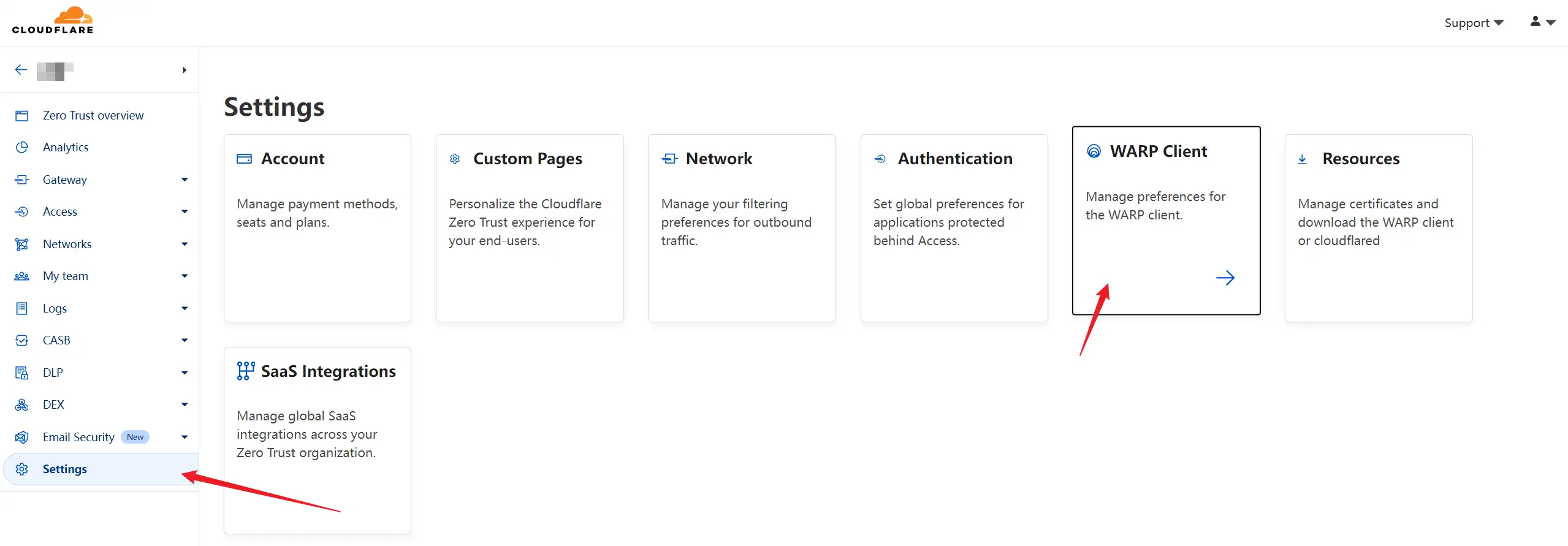Image resolution: width=1568 pixels, height=546 pixels.
Task: Click the blue arrow on WARP Client card
Action: point(1225,278)
